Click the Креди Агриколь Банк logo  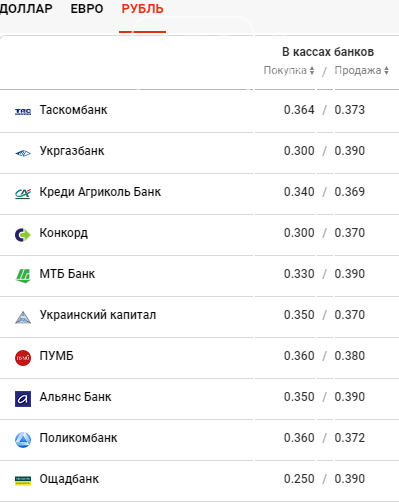23,193
